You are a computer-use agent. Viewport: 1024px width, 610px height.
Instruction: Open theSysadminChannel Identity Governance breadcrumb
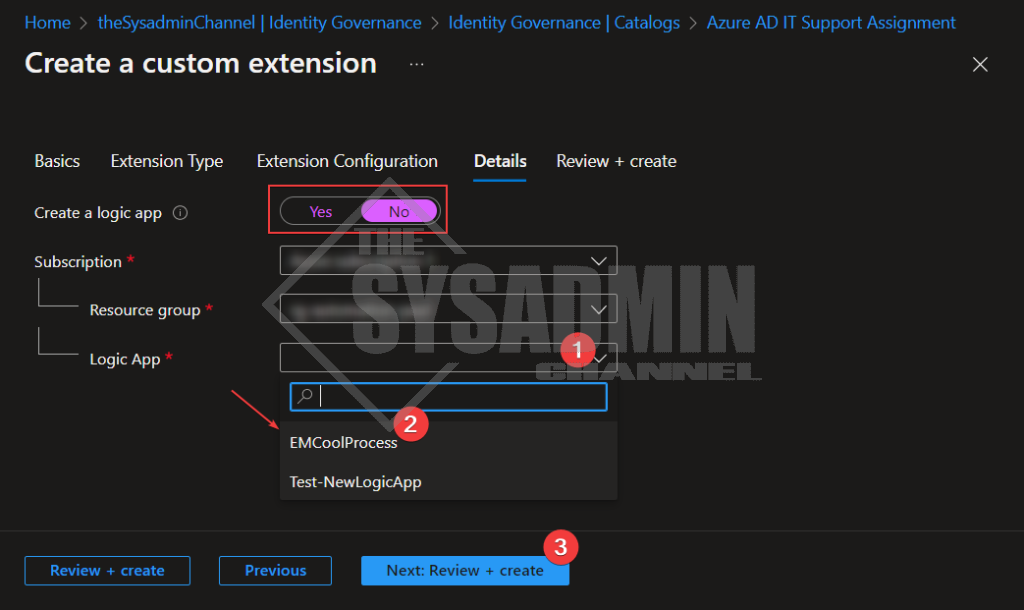[x=259, y=23]
